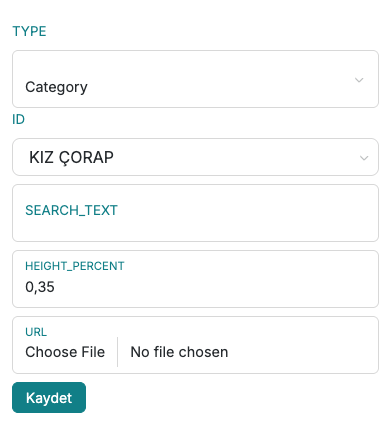
Task: Click the TYPE field label
Action: [29, 31]
